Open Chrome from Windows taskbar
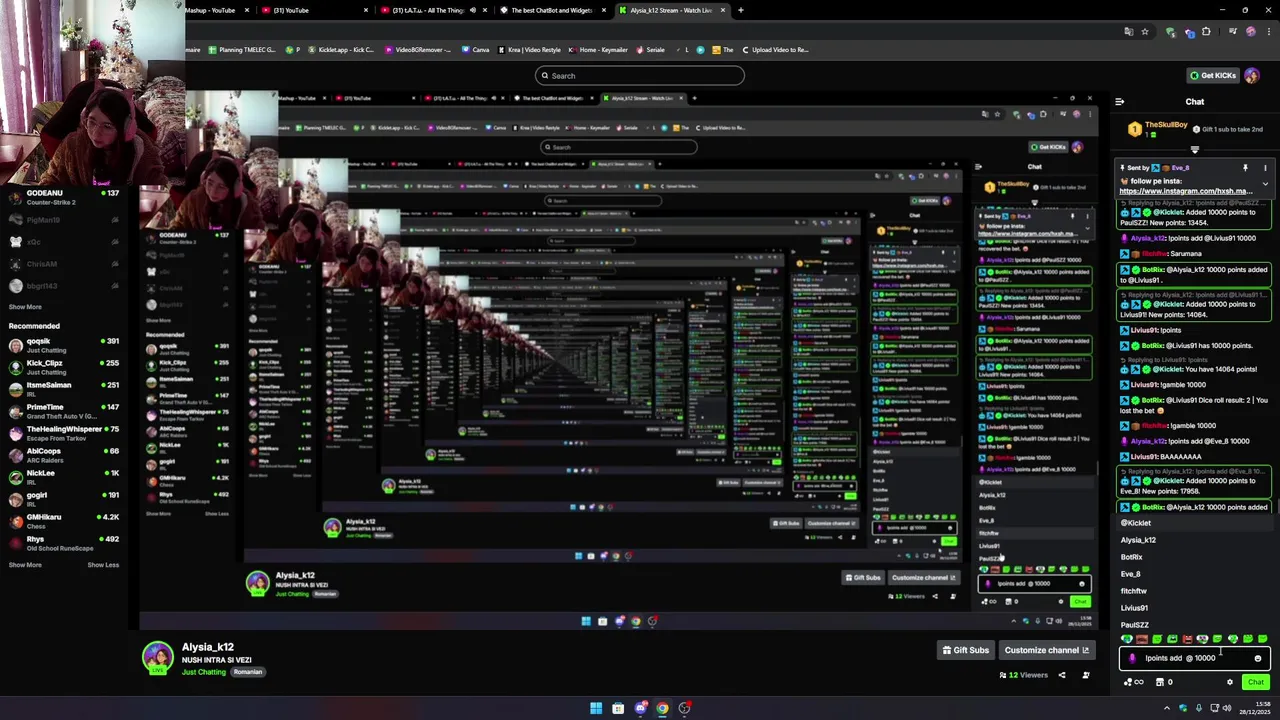The height and width of the screenshot is (720, 1280). click(x=662, y=708)
